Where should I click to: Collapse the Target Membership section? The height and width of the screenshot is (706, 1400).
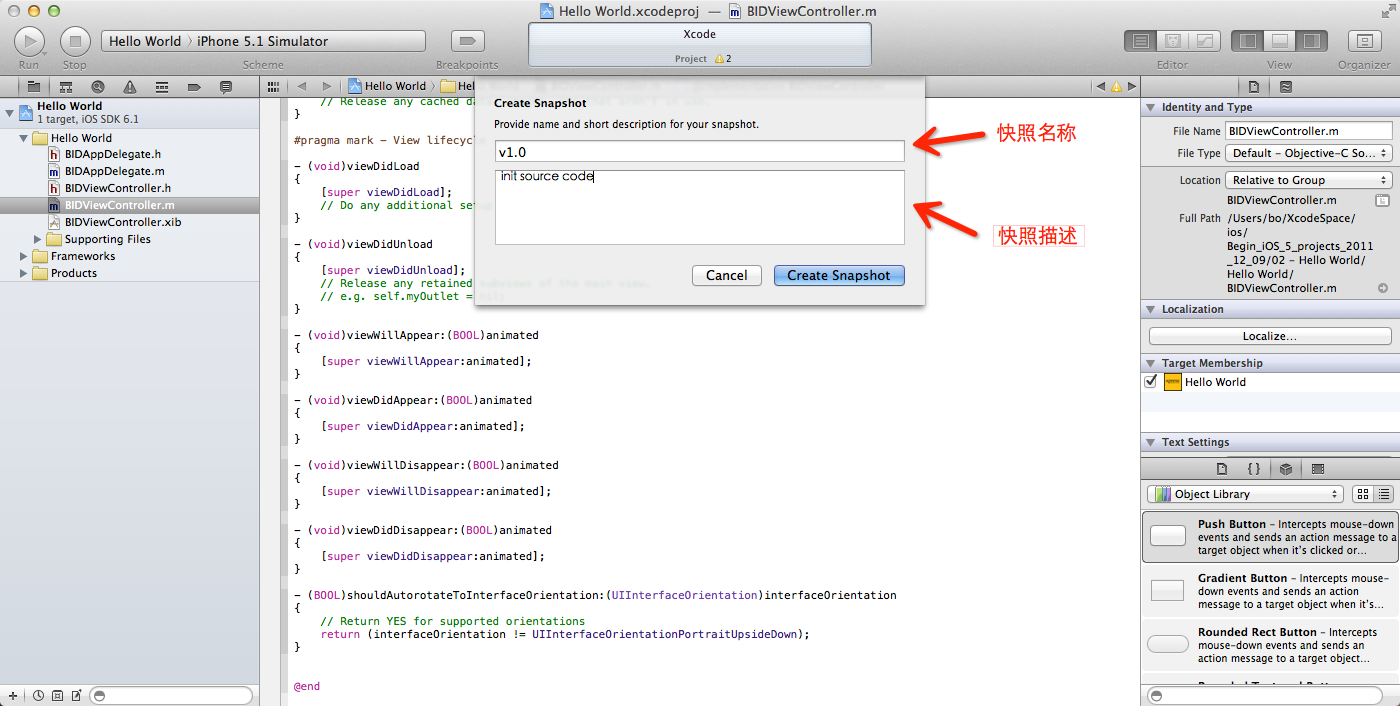click(1150, 363)
